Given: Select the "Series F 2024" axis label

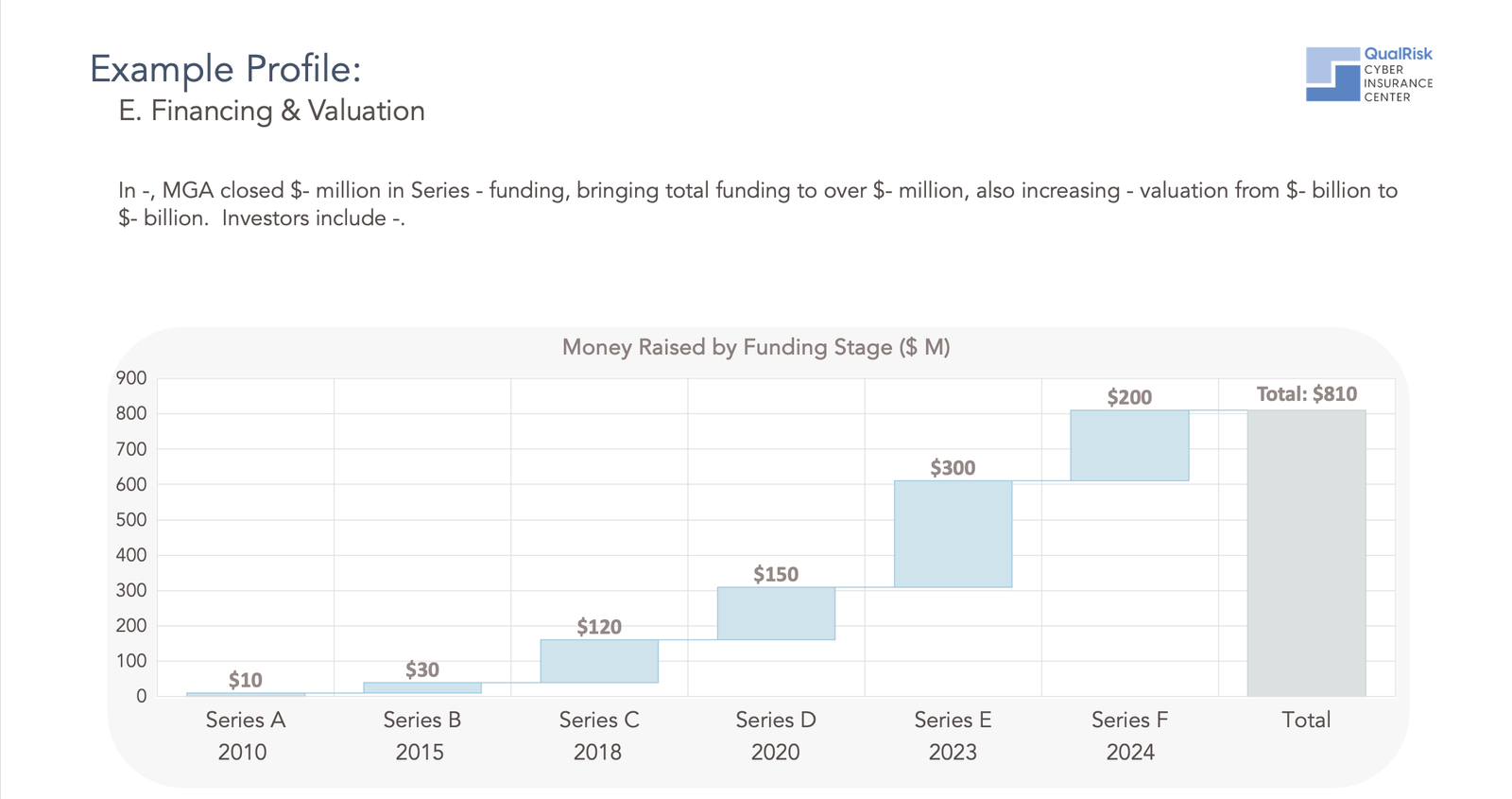Looking at the screenshot, I should [1129, 736].
